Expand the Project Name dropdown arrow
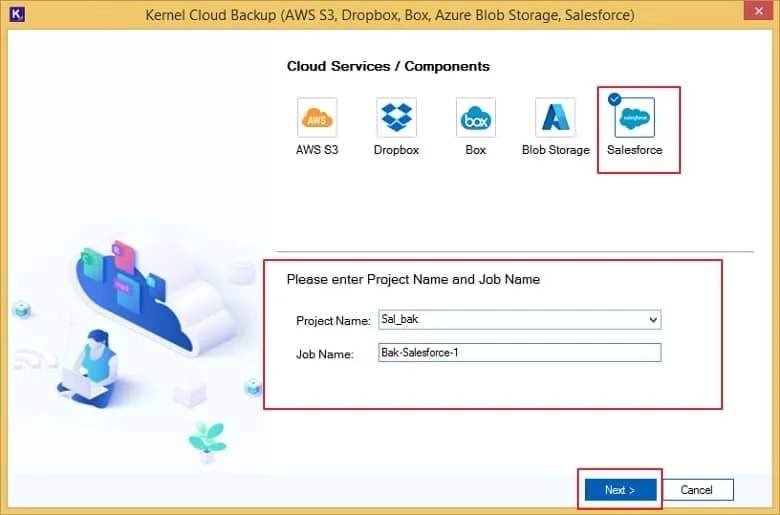This screenshot has width=780, height=515. (653, 319)
